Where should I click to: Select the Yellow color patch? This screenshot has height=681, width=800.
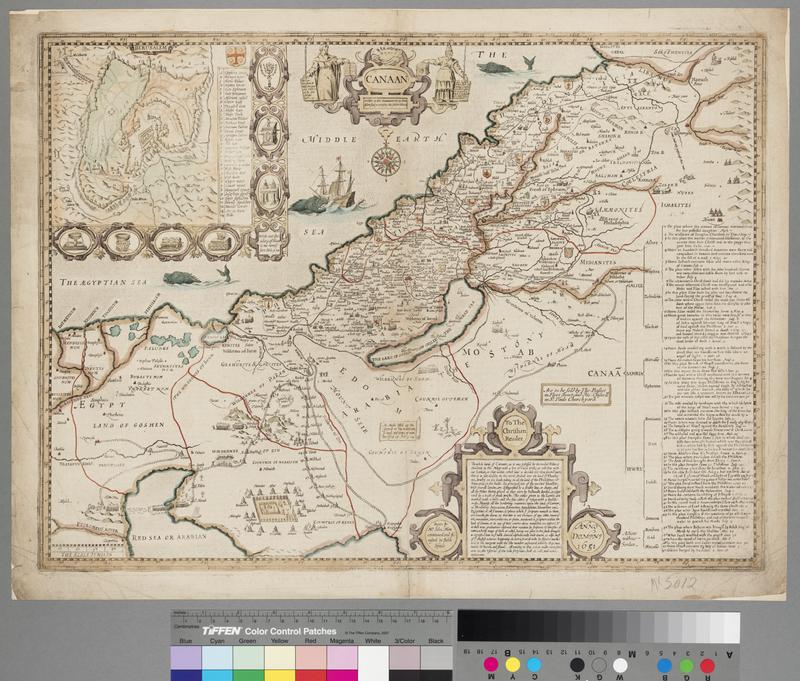[280, 663]
